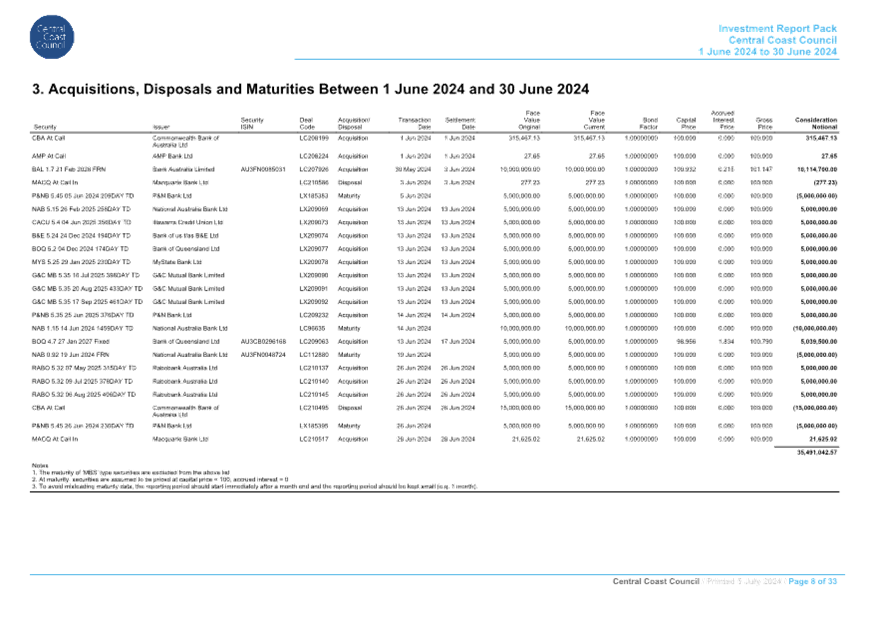This screenshot has width=873, height=618.
Task: Select security 'RABO 5.32 07 May 2025'
Action: coord(84,368)
